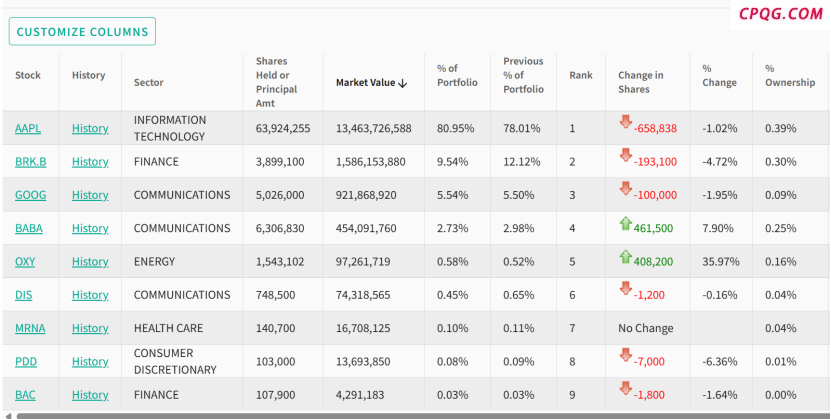This screenshot has width=831, height=419.
Task: Click No Change cell in MRNA row
Action: coord(646,328)
